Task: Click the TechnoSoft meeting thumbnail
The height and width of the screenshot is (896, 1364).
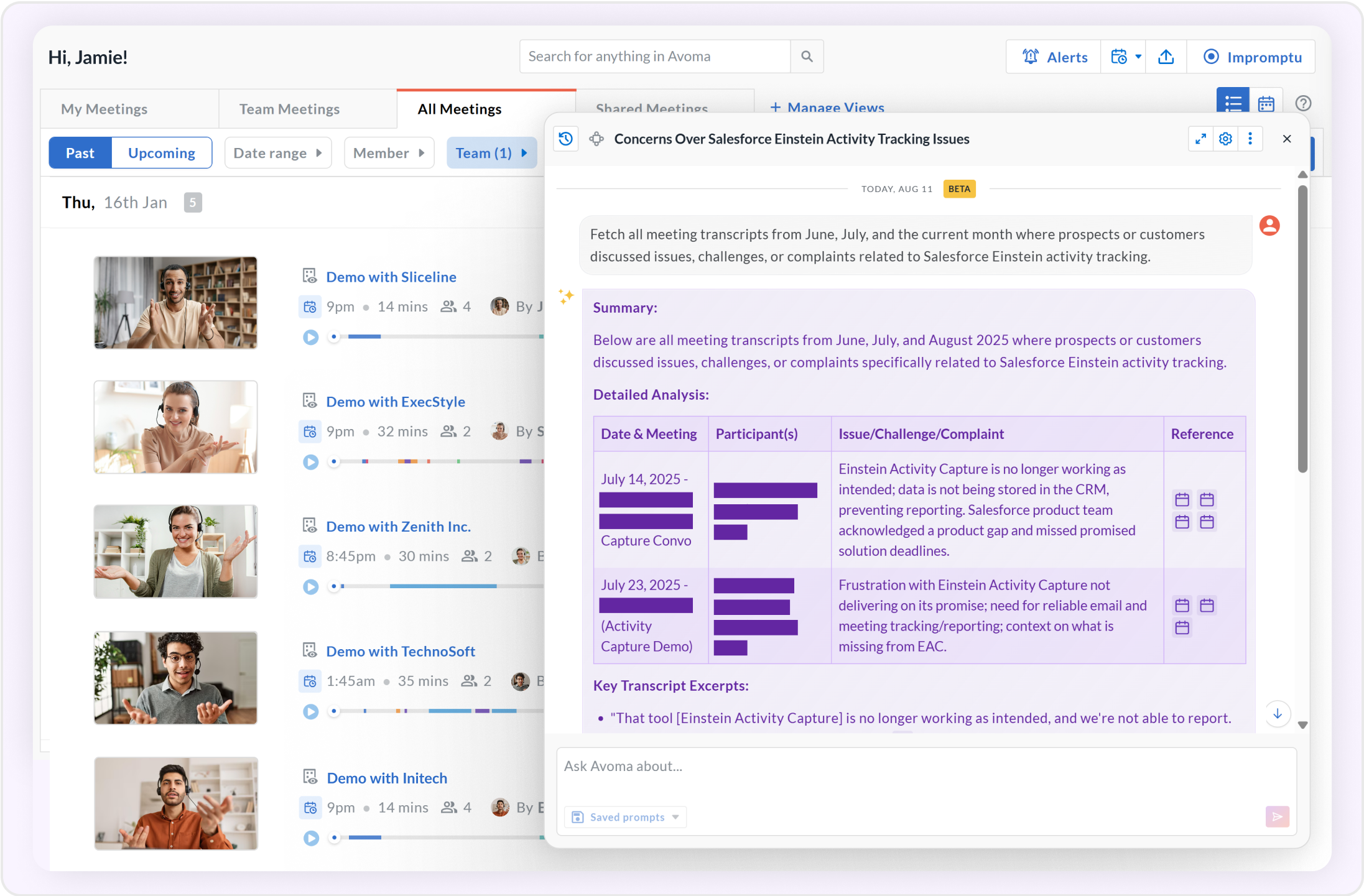Action: (x=175, y=678)
